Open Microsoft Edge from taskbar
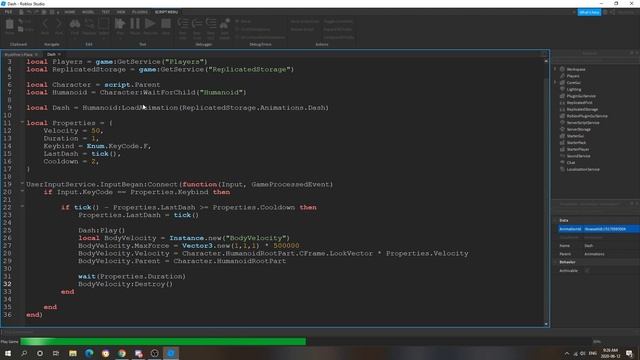 point(89,353)
